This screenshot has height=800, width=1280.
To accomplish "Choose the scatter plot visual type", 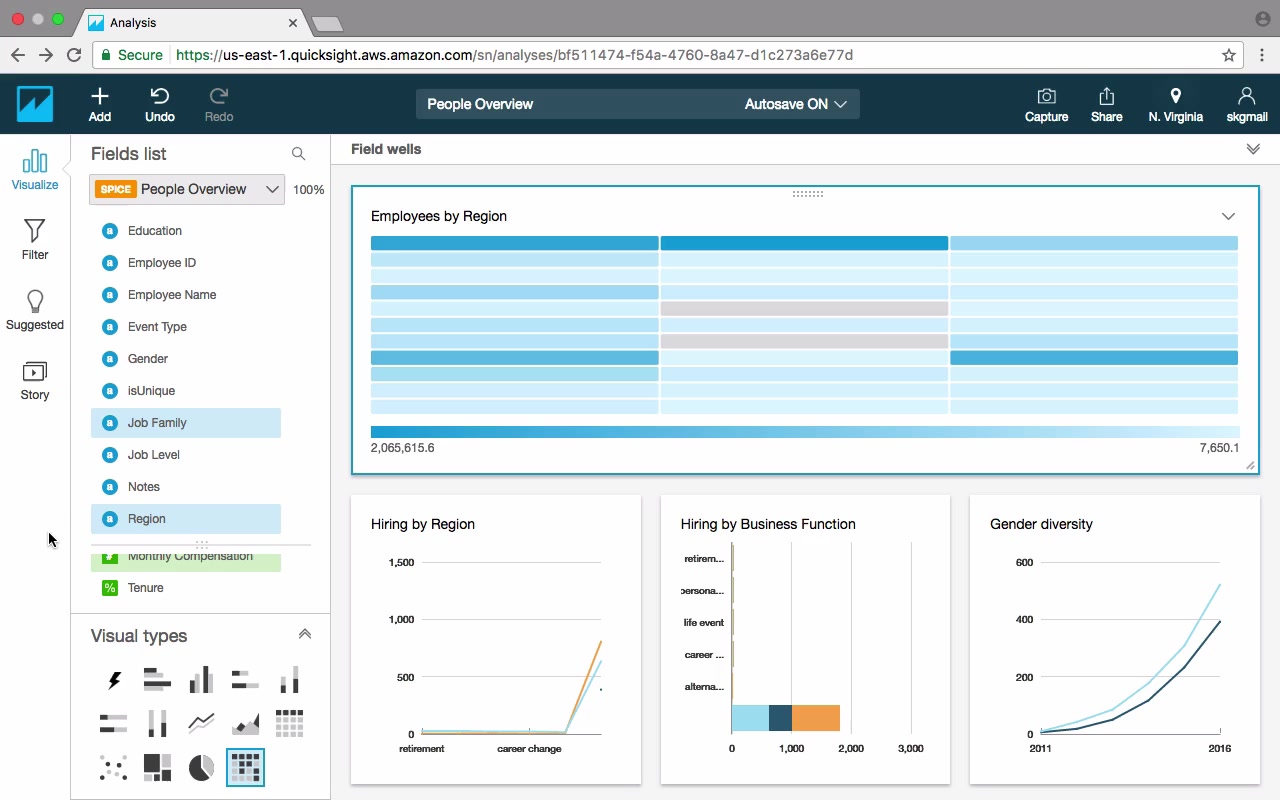I will (114, 767).
